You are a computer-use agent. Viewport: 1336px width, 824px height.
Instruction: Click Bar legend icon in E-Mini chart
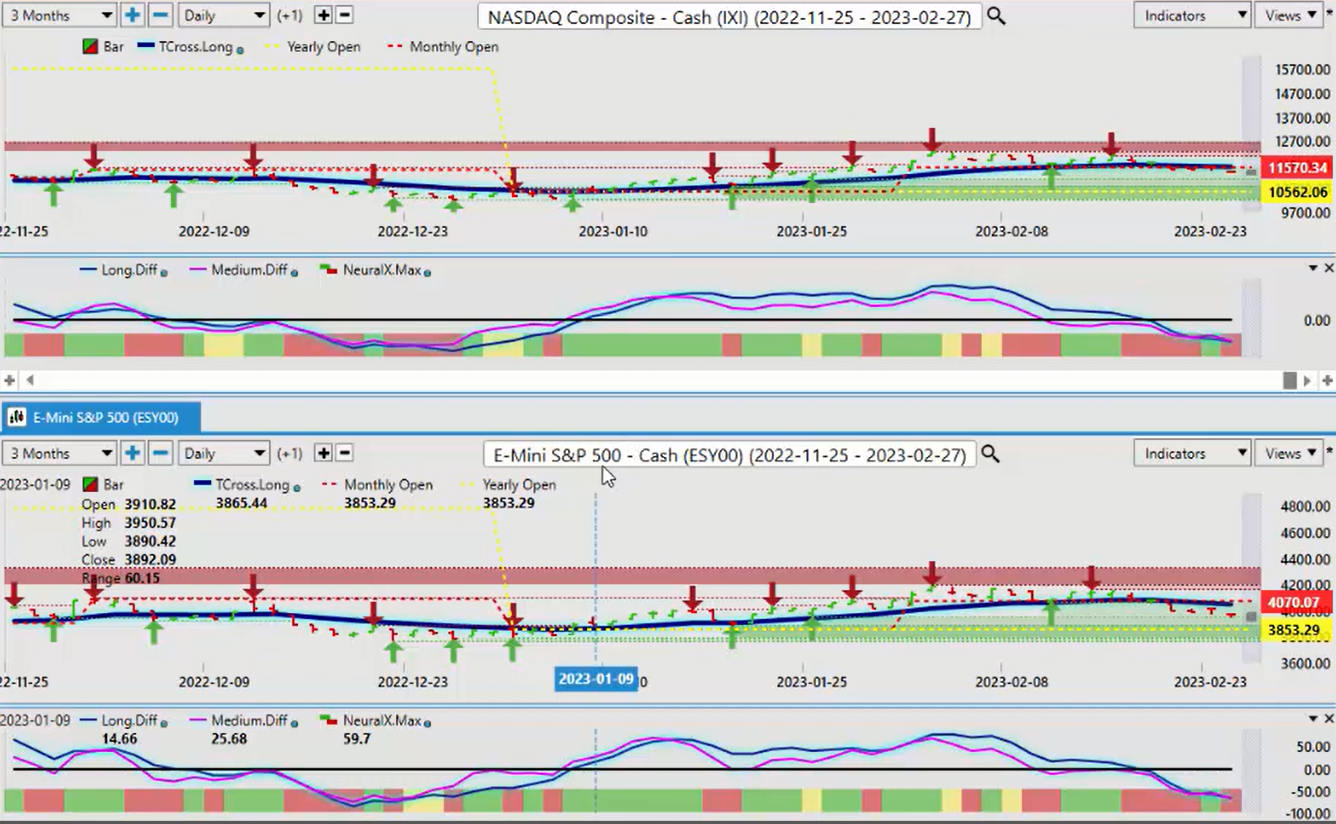pyautogui.click(x=90, y=485)
